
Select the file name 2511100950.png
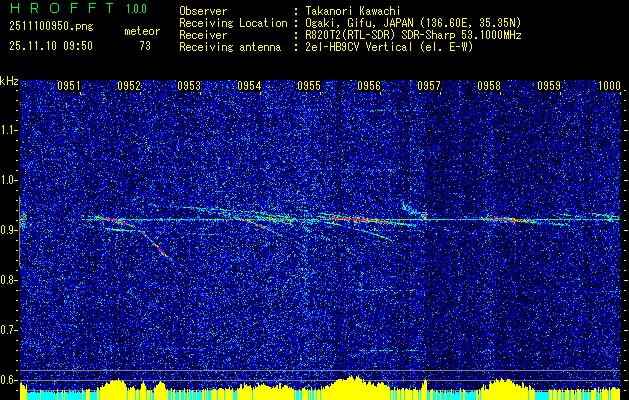[51, 26]
